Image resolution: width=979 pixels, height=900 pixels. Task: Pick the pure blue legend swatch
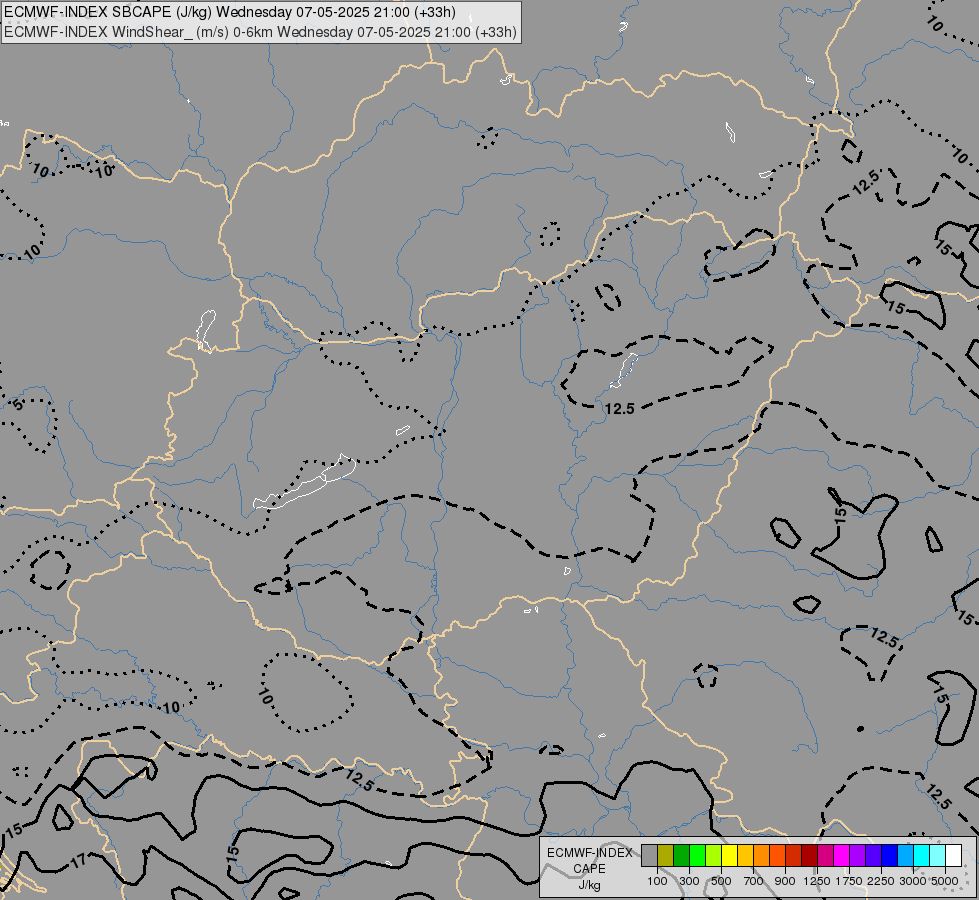pos(889,855)
